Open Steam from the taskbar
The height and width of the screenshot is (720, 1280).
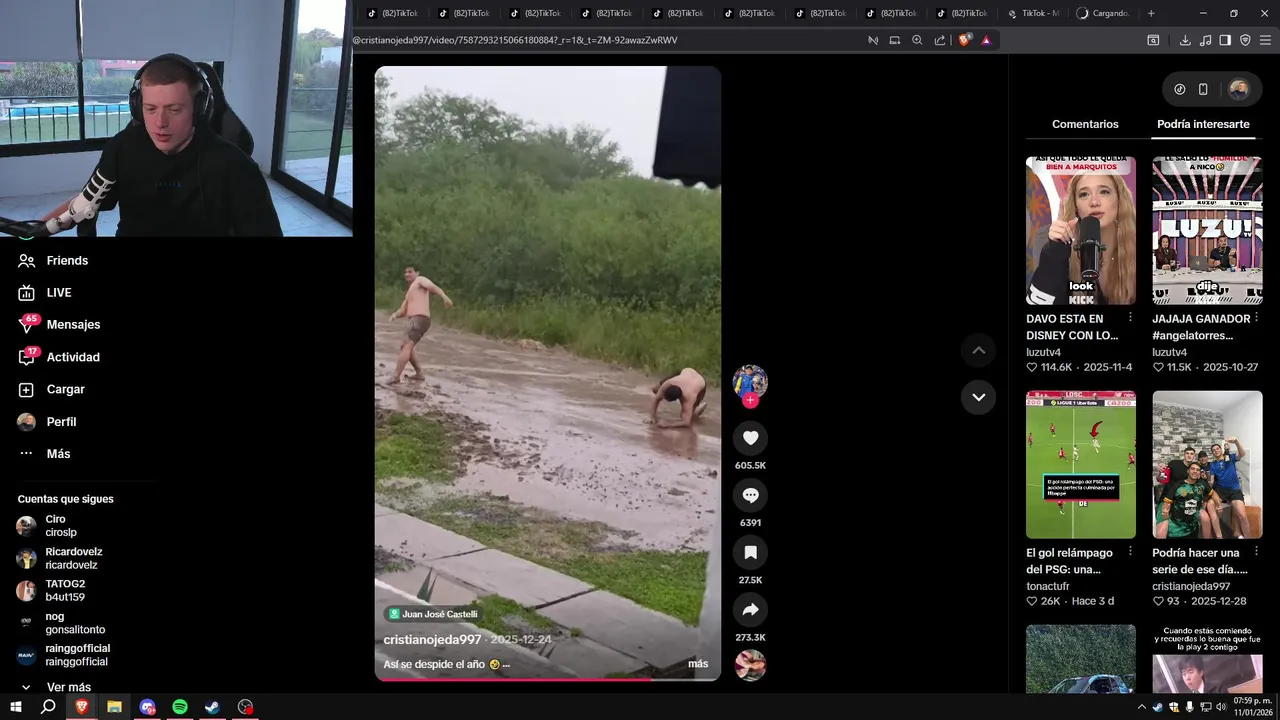tap(213, 707)
